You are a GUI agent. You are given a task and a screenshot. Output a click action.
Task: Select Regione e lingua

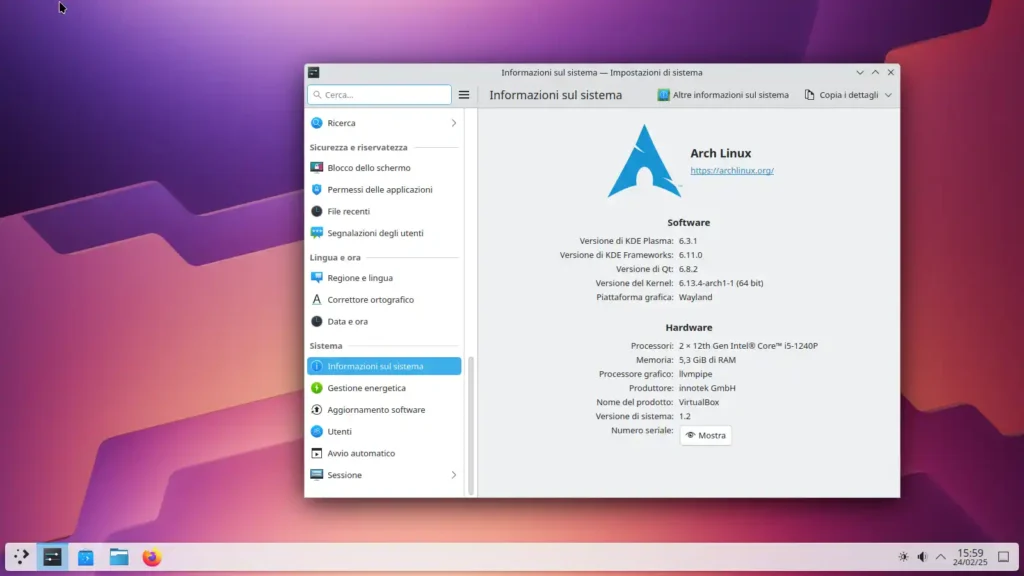(x=360, y=277)
